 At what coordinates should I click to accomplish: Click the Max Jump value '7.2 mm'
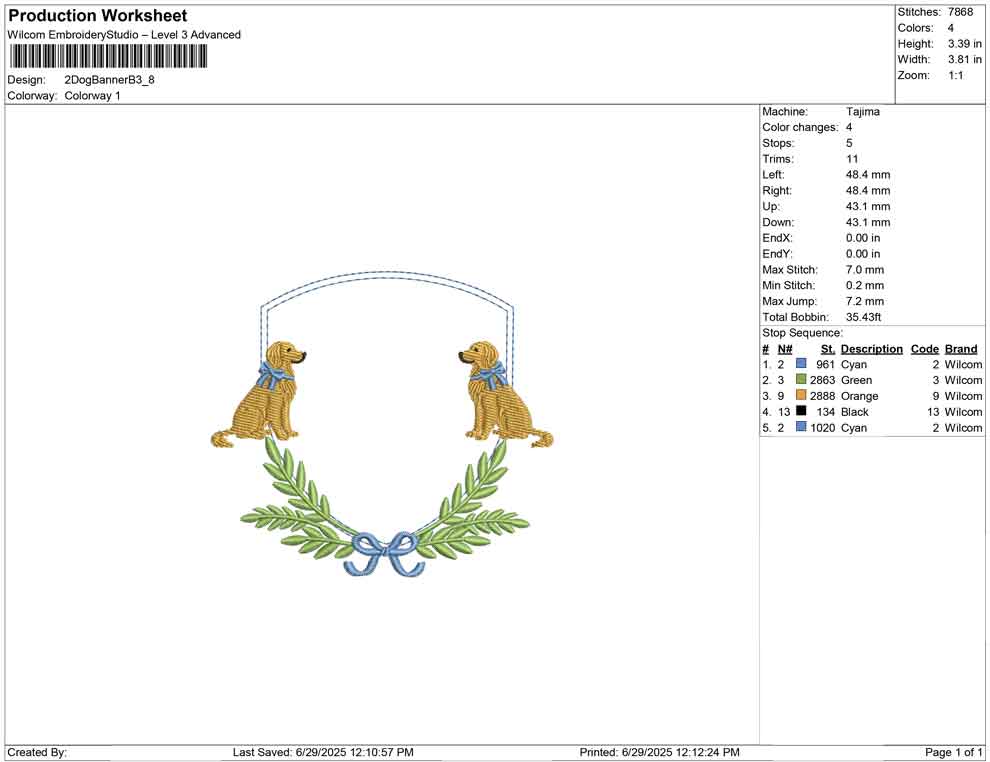(865, 301)
